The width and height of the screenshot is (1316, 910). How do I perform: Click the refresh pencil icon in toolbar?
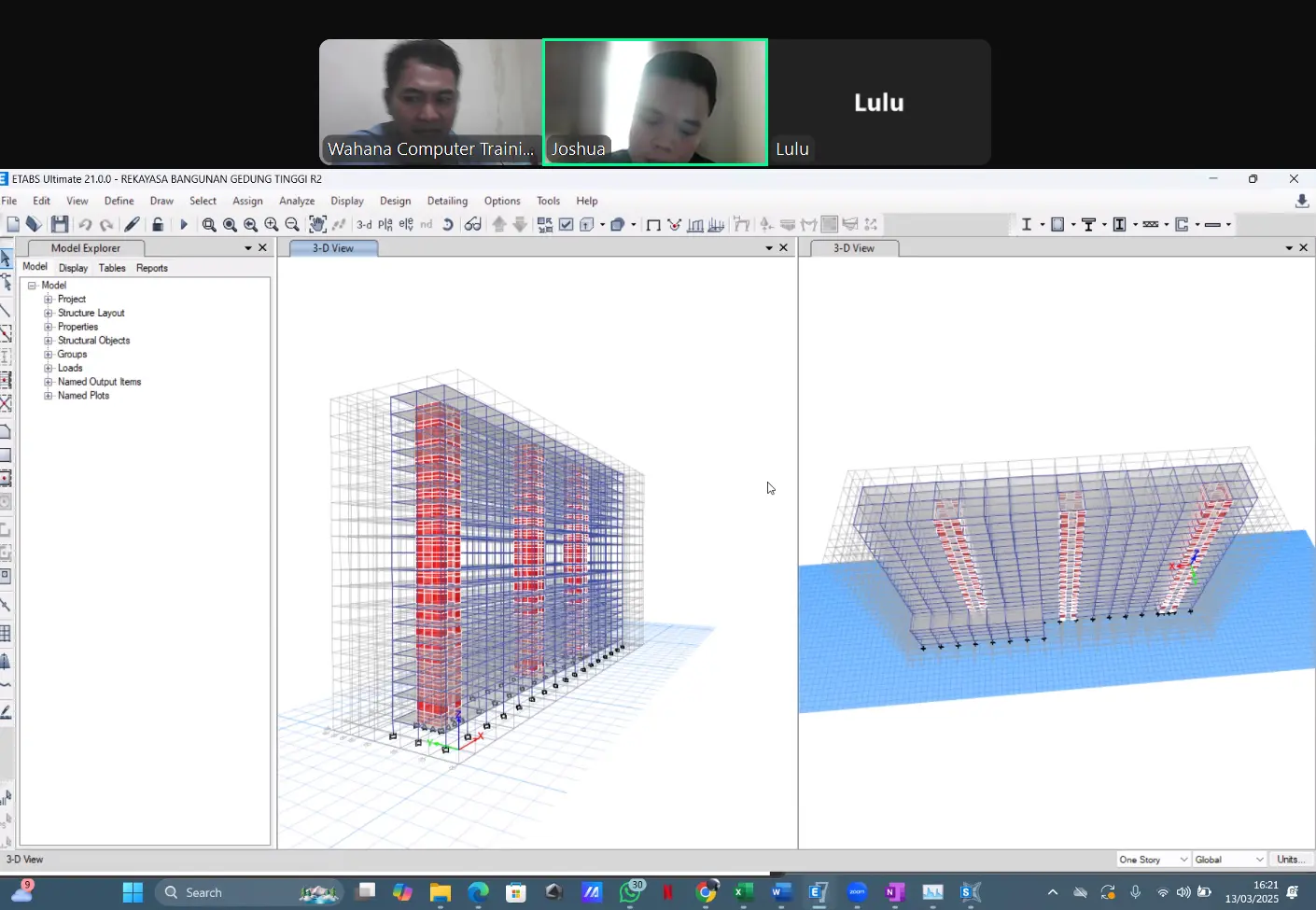[133, 224]
